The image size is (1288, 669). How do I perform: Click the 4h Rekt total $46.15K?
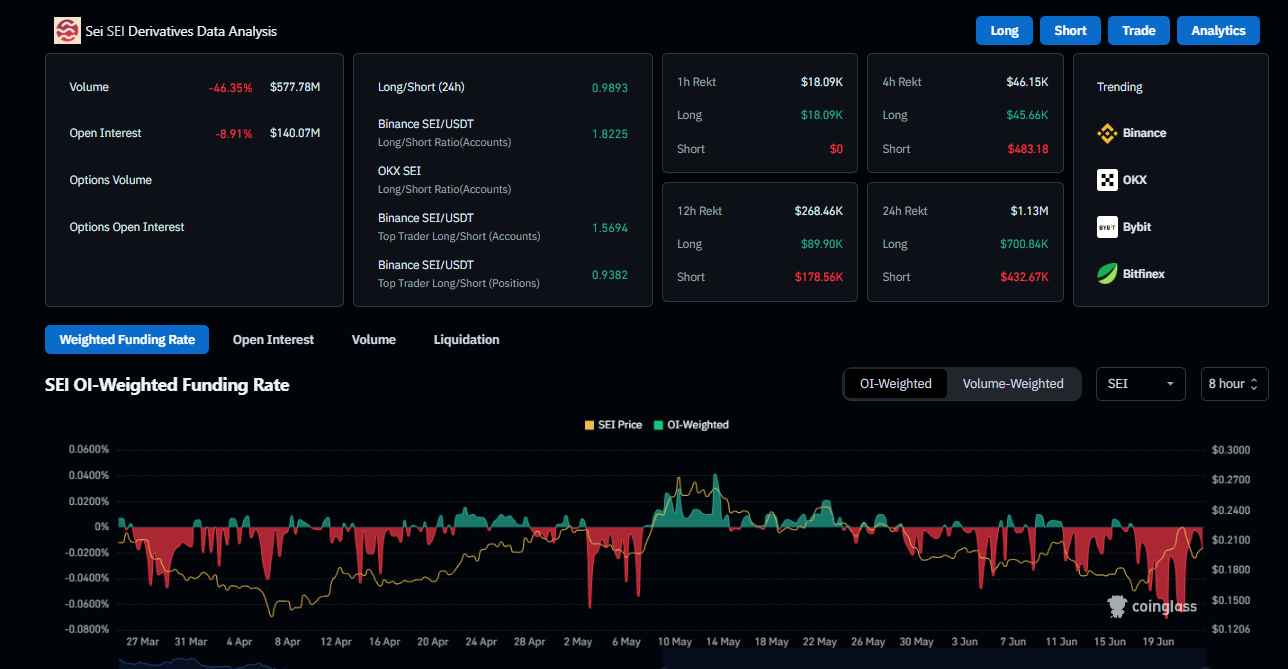coord(1027,82)
